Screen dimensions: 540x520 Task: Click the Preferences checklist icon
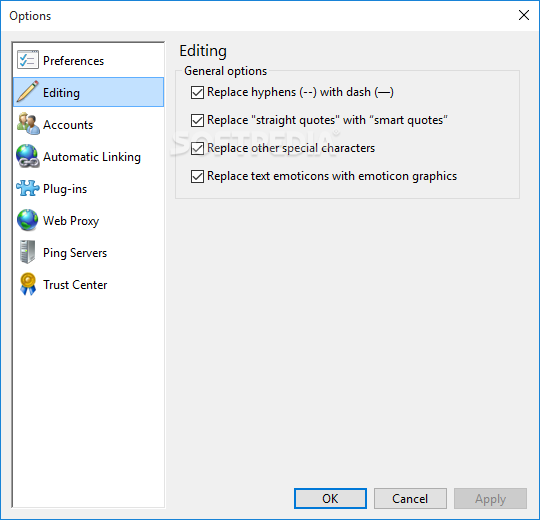[x=28, y=60]
